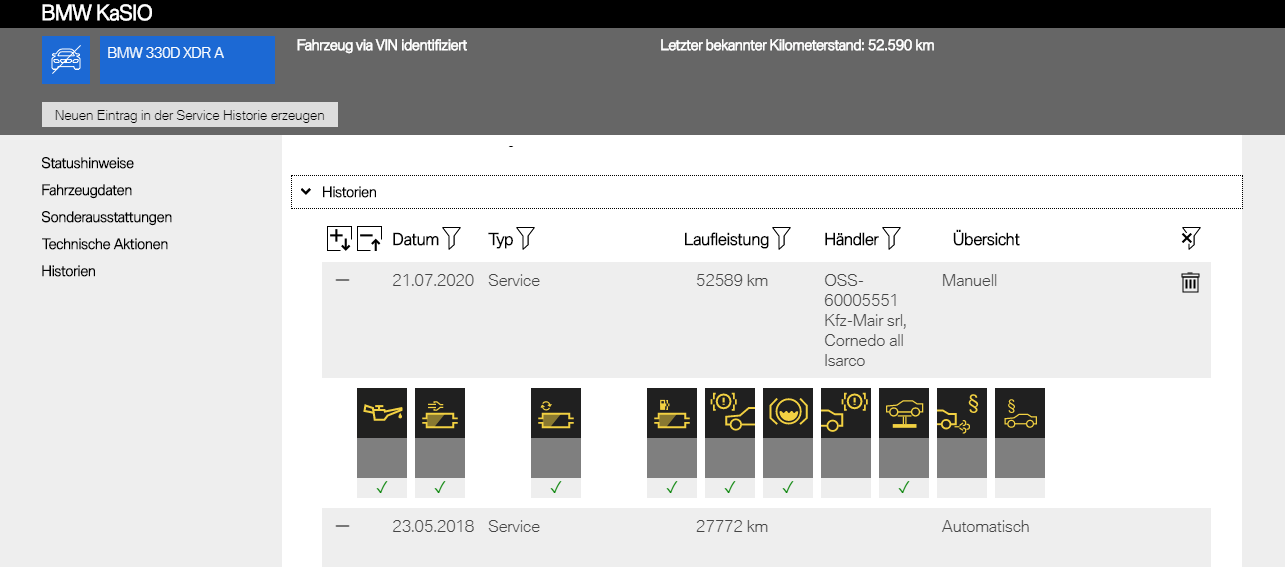Image resolution: width=1285 pixels, height=567 pixels.
Task: Expand all history rows icon
Action: (340, 239)
